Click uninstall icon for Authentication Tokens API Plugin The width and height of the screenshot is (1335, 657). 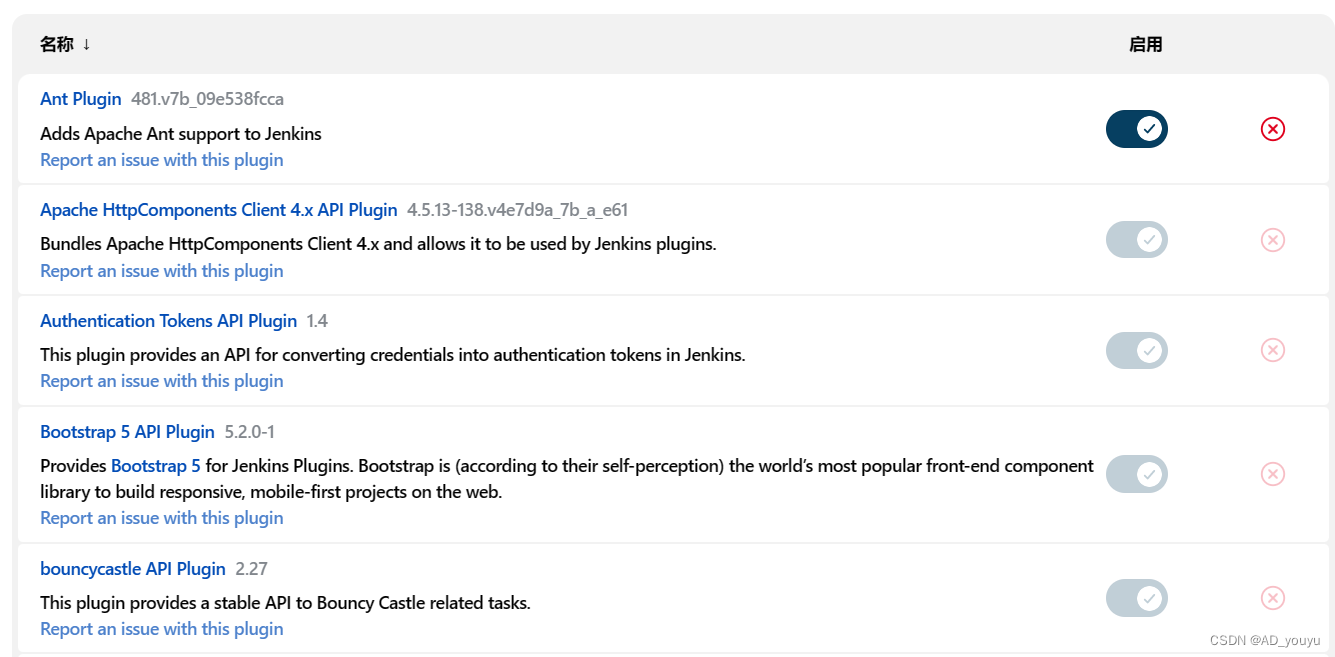point(1272,350)
